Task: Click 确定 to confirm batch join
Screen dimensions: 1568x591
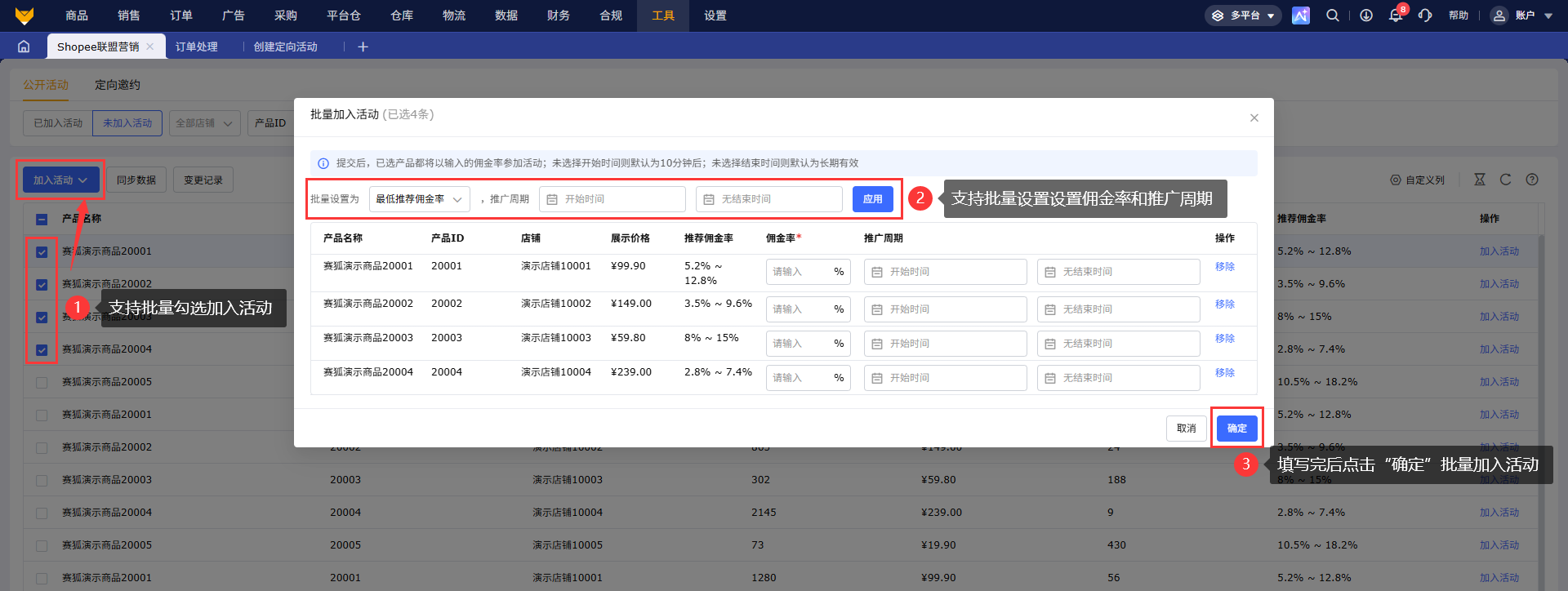Action: tap(1237, 429)
